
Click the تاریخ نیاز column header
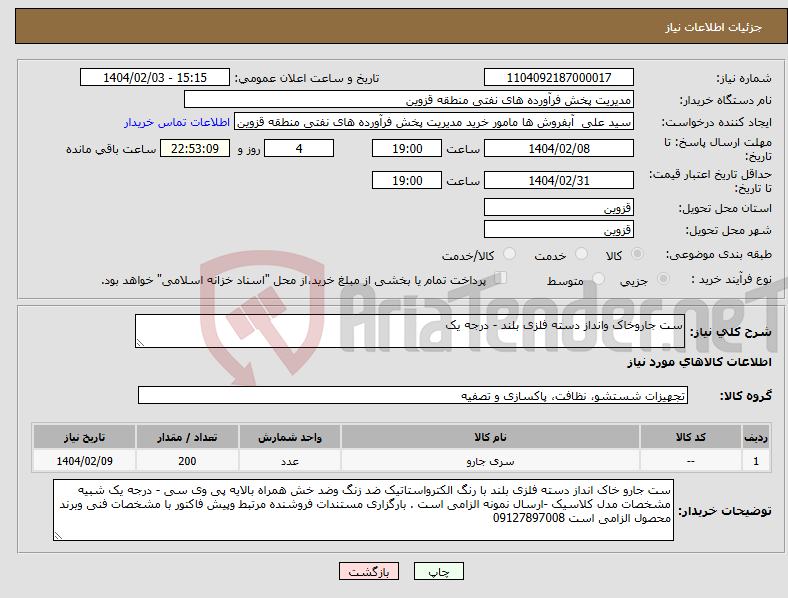[84, 437]
